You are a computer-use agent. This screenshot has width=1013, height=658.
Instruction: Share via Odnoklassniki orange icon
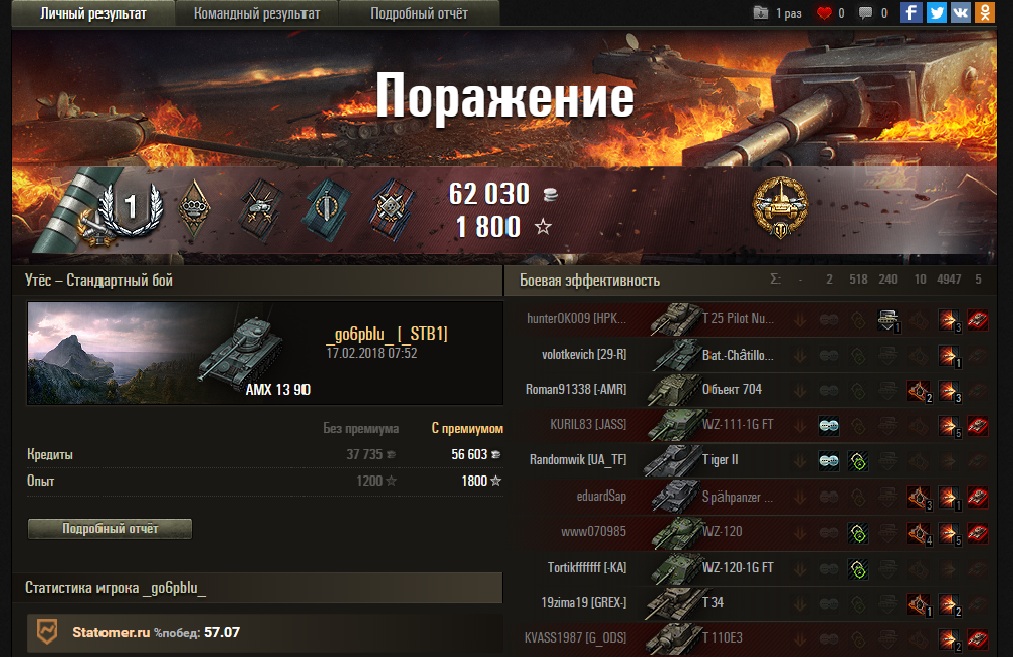tap(985, 12)
